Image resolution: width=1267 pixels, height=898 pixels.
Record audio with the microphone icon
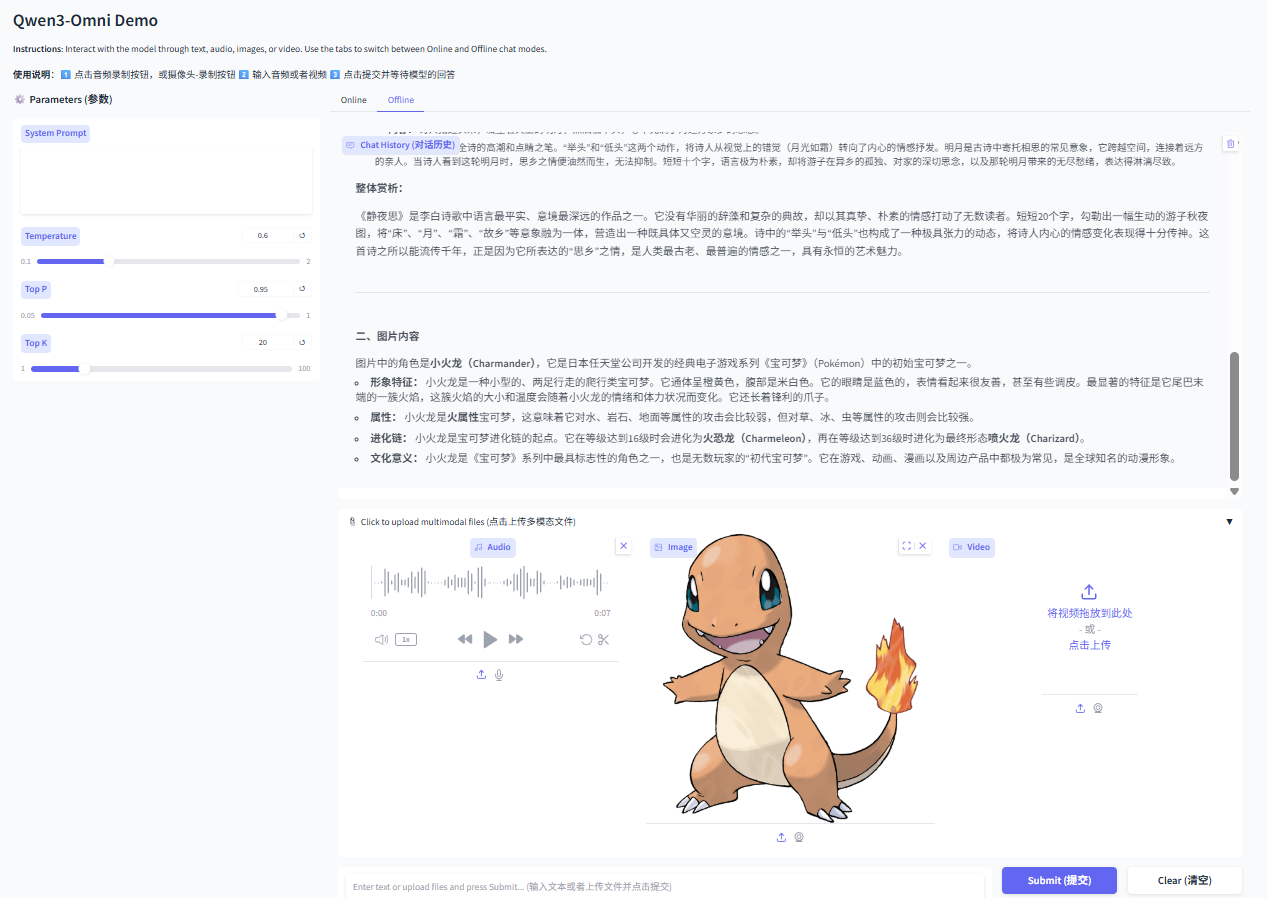499,674
